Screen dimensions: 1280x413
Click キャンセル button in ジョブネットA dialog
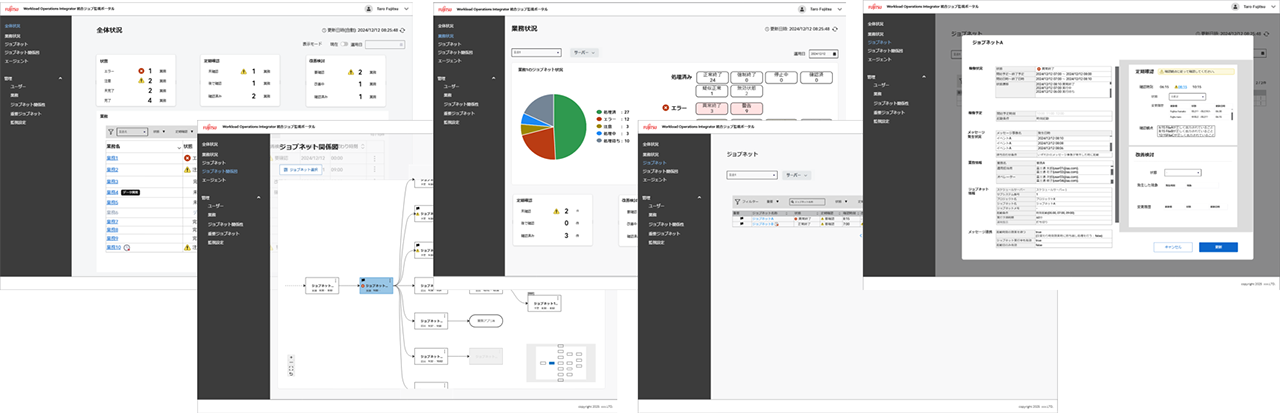click(x=1173, y=246)
